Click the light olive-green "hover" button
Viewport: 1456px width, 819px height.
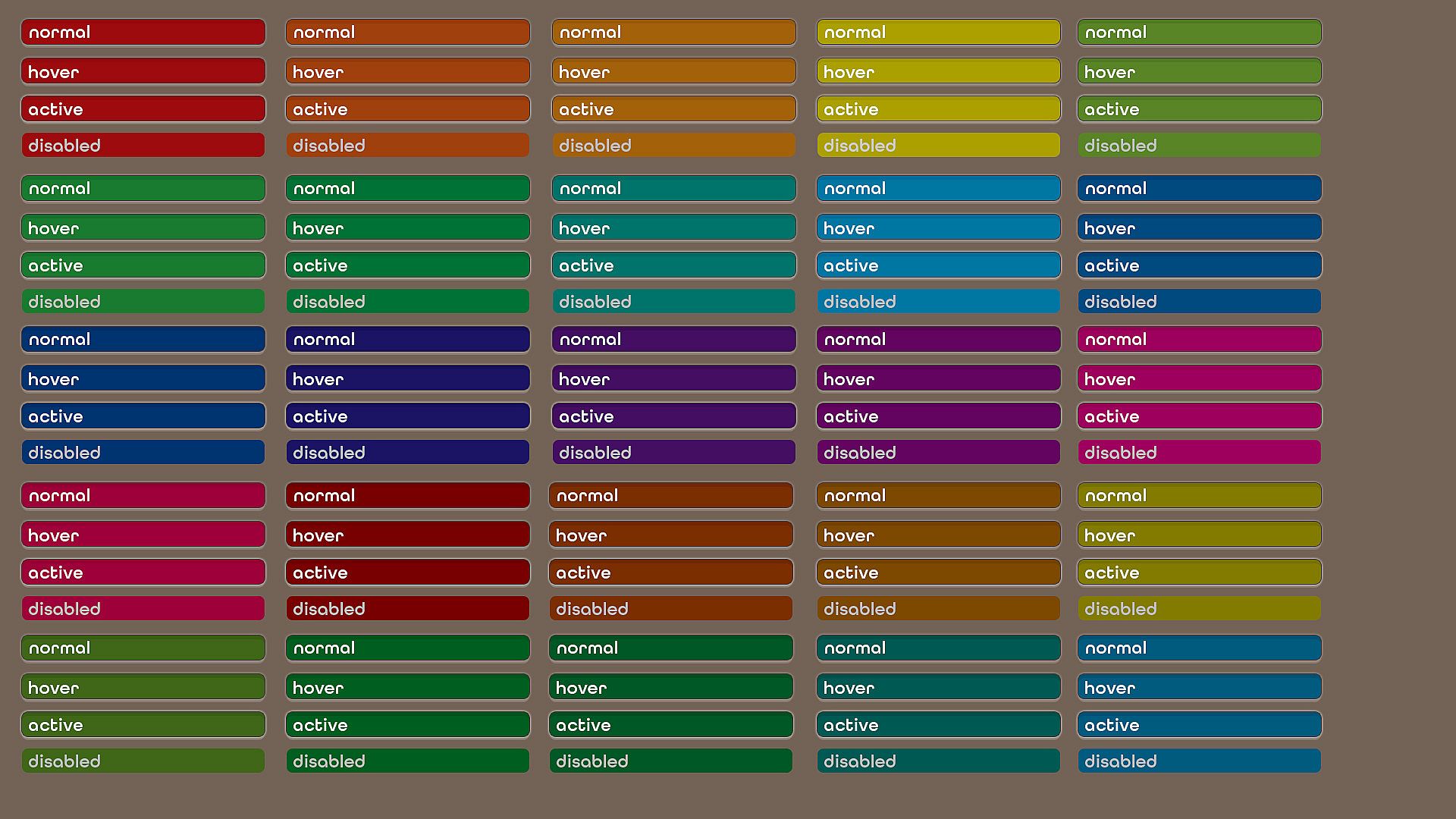(1199, 72)
